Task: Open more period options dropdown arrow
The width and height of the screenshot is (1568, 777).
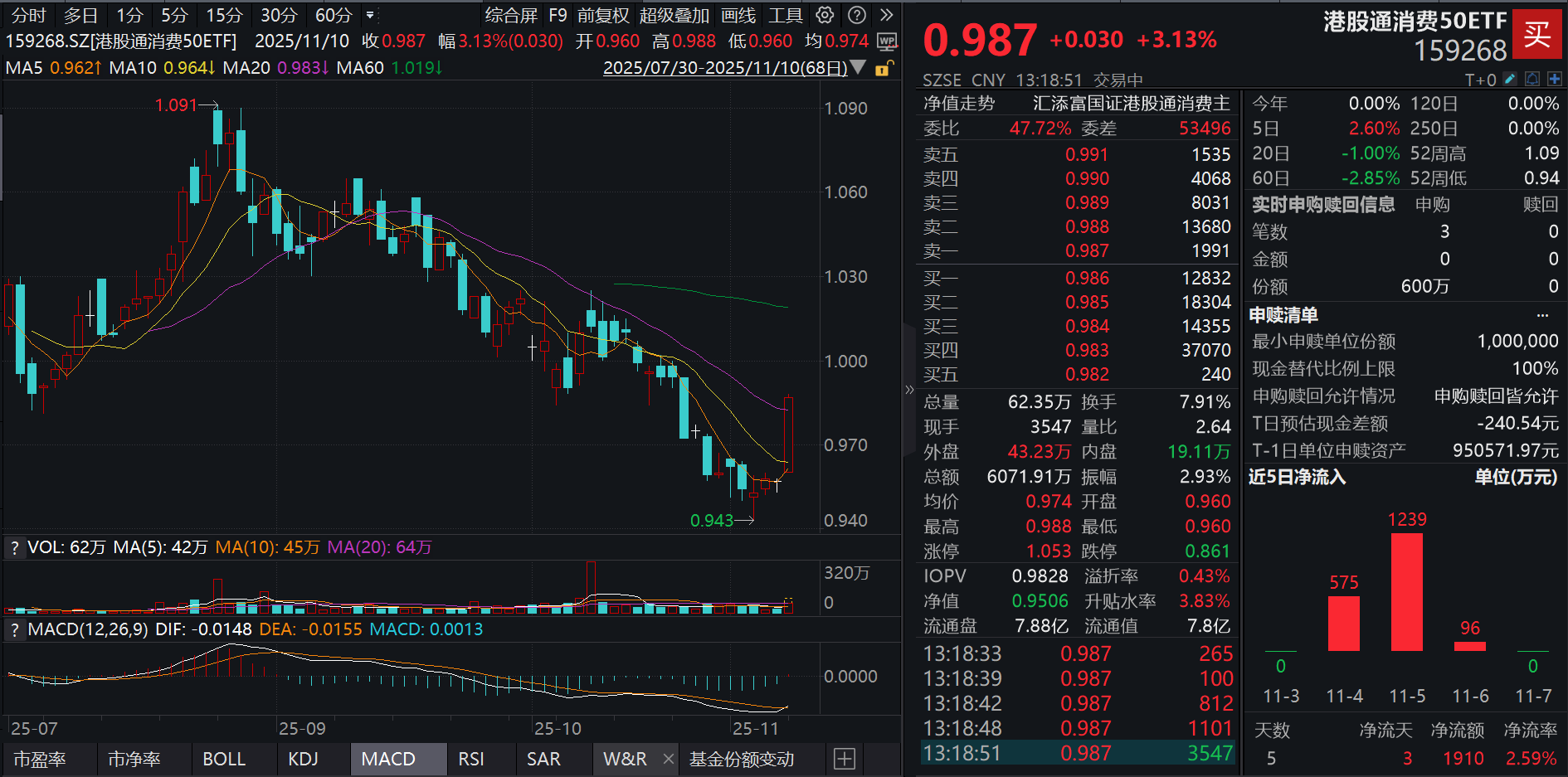Action: (370, 15)
